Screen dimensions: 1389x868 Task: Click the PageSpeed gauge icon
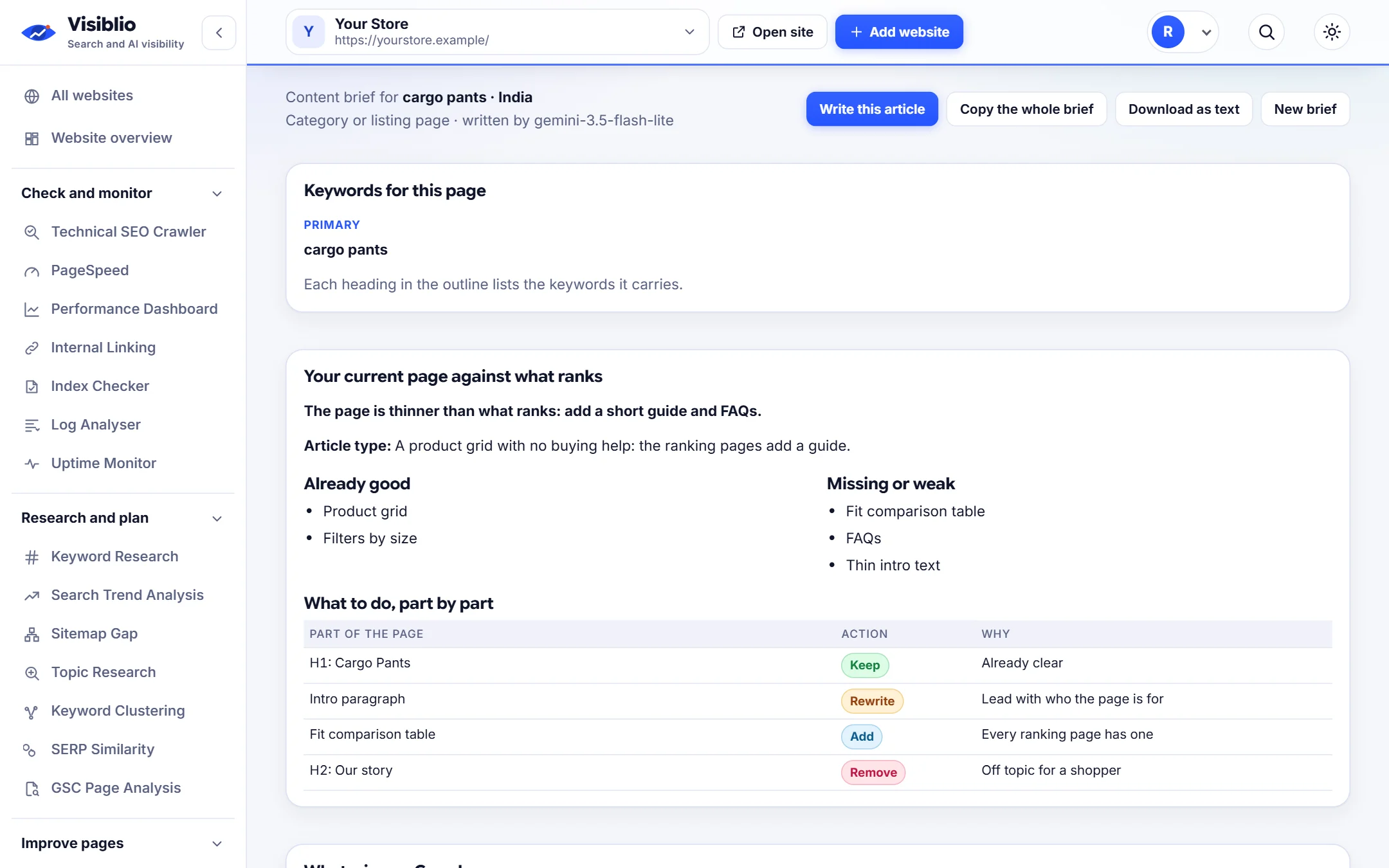click(x=32, y=271)
